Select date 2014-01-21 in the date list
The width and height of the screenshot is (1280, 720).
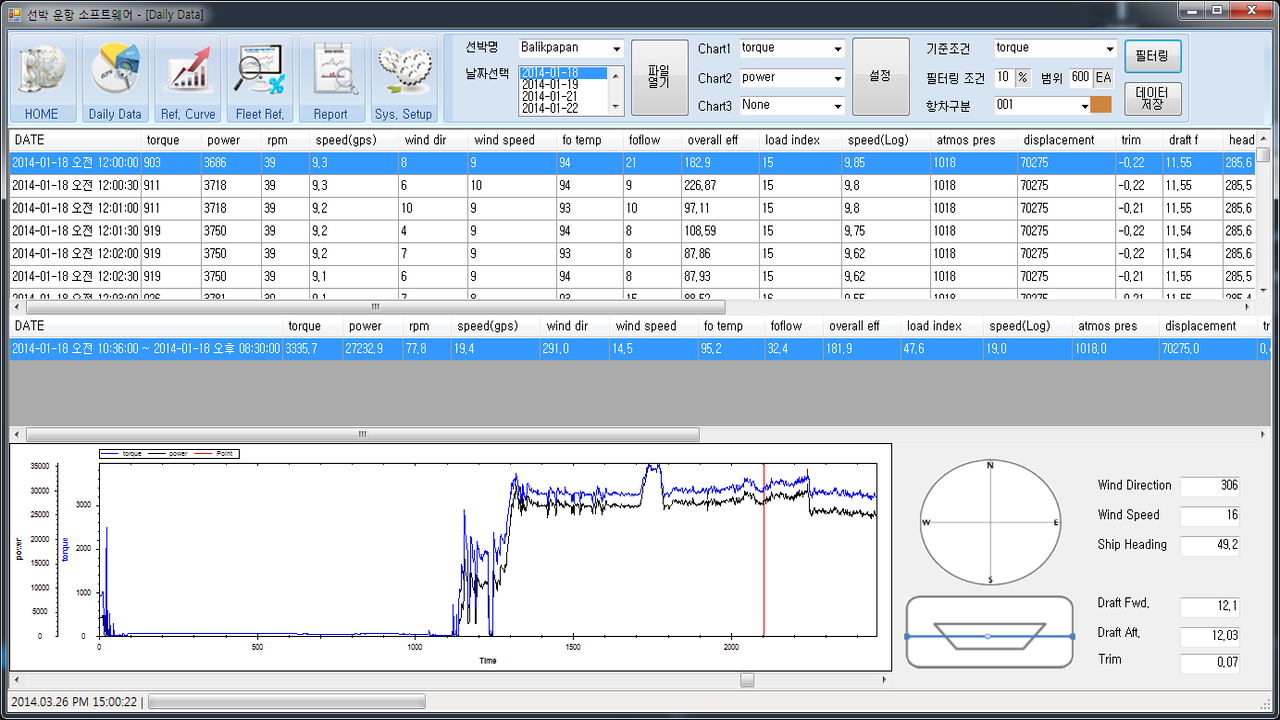pos(549,96)
